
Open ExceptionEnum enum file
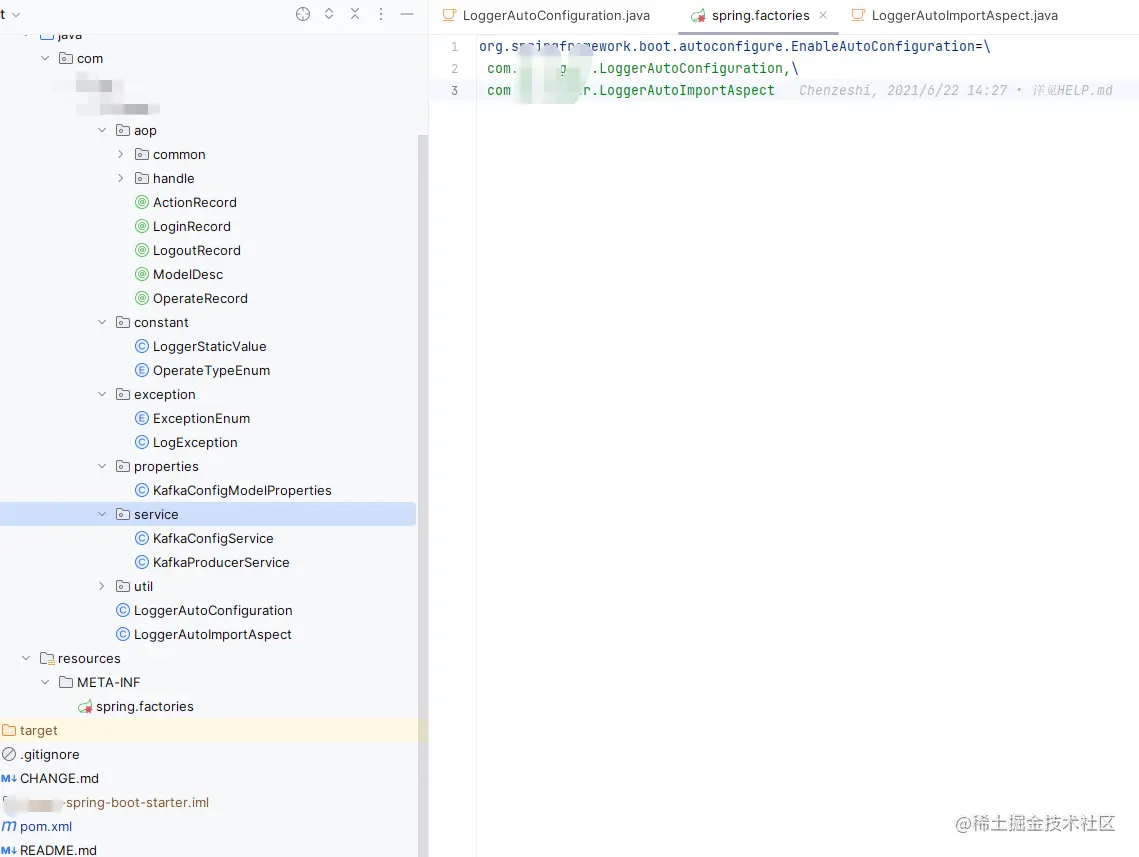(x=201, y=418)
